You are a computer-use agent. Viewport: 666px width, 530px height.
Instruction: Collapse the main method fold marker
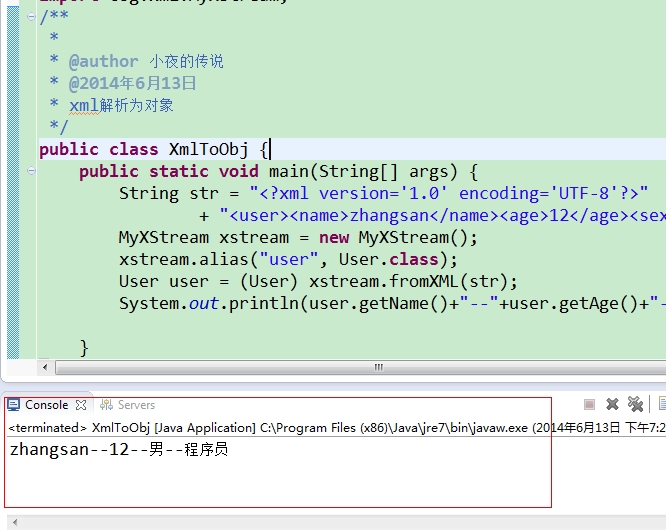tap(31, 171)
